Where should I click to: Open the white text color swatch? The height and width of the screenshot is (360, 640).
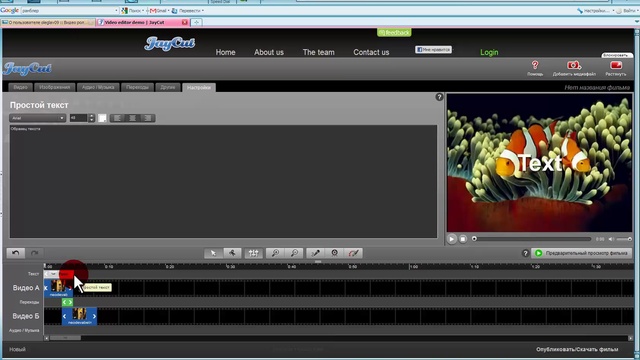[102, 118]
